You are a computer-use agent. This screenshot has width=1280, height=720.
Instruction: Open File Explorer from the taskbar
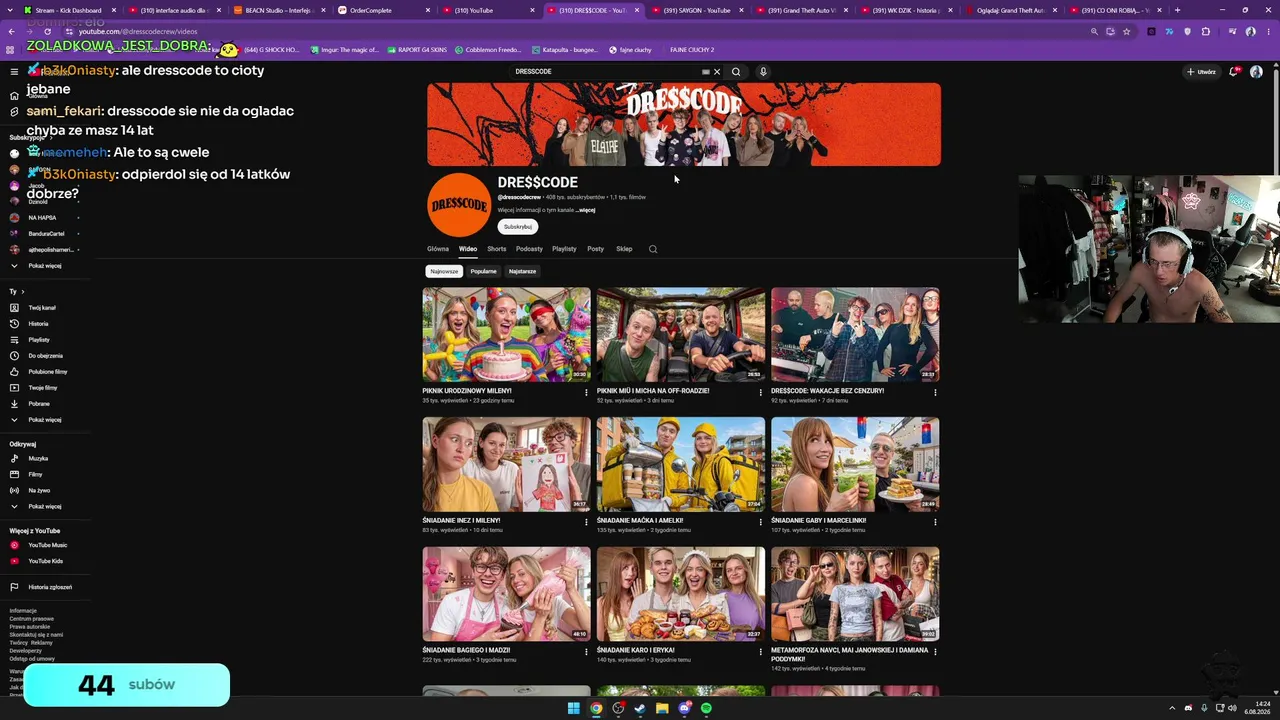coord(662,708)
